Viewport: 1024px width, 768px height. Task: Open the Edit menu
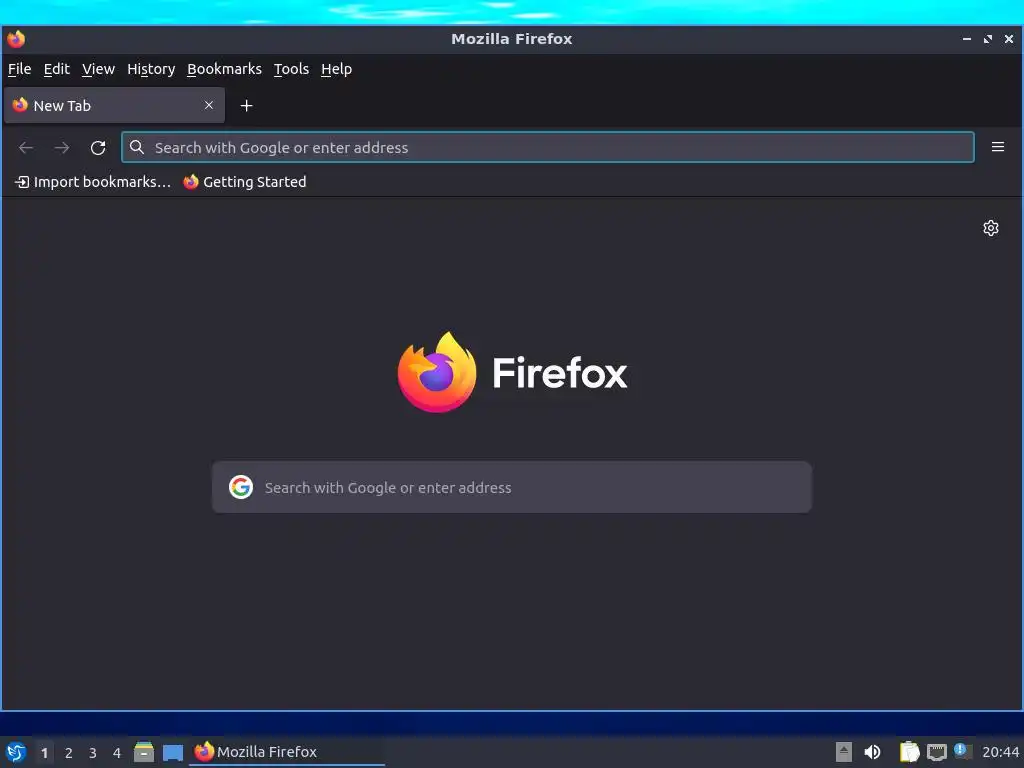pos(57,69)
